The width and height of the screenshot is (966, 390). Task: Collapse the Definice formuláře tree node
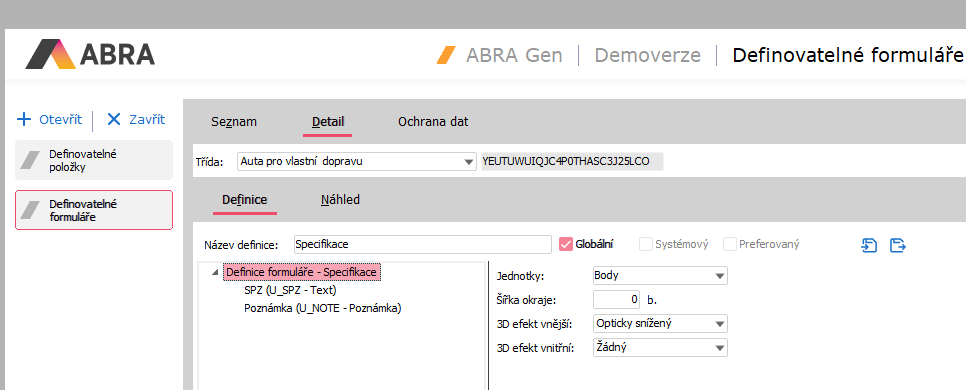tap(214, 272)
